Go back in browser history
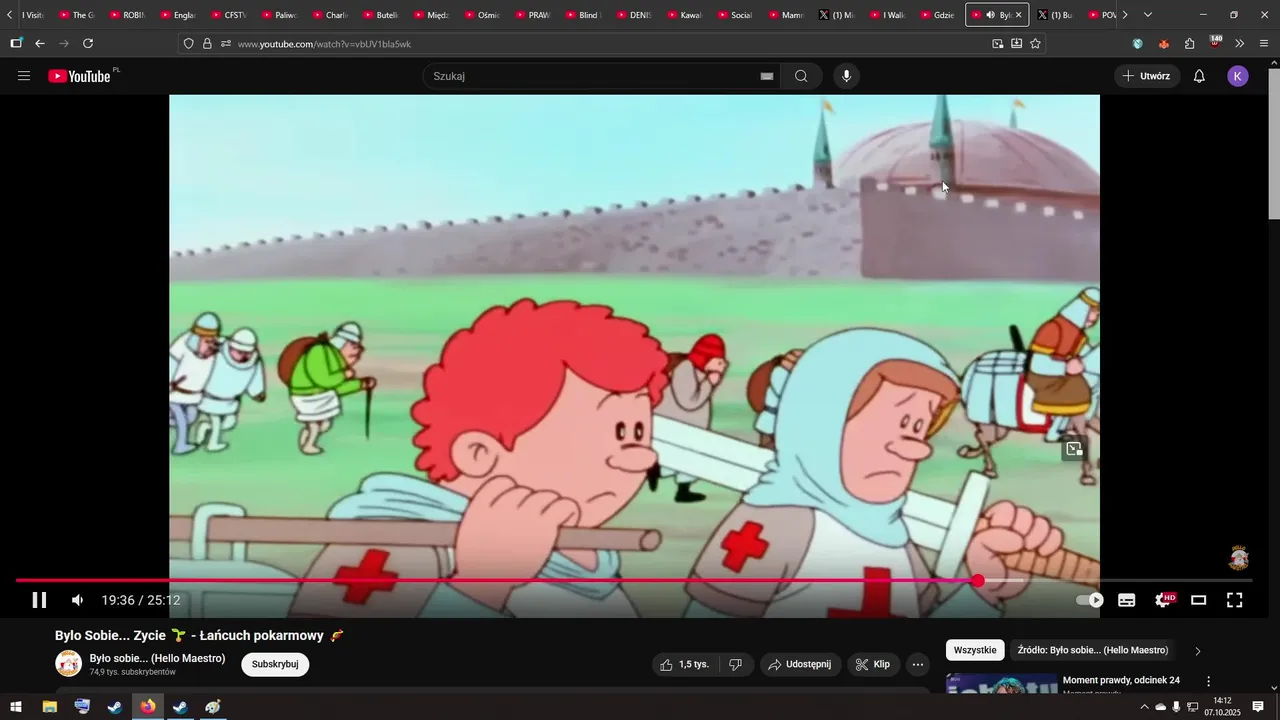Viewport: 1280px width, 720px height. (x=40, y=43)
